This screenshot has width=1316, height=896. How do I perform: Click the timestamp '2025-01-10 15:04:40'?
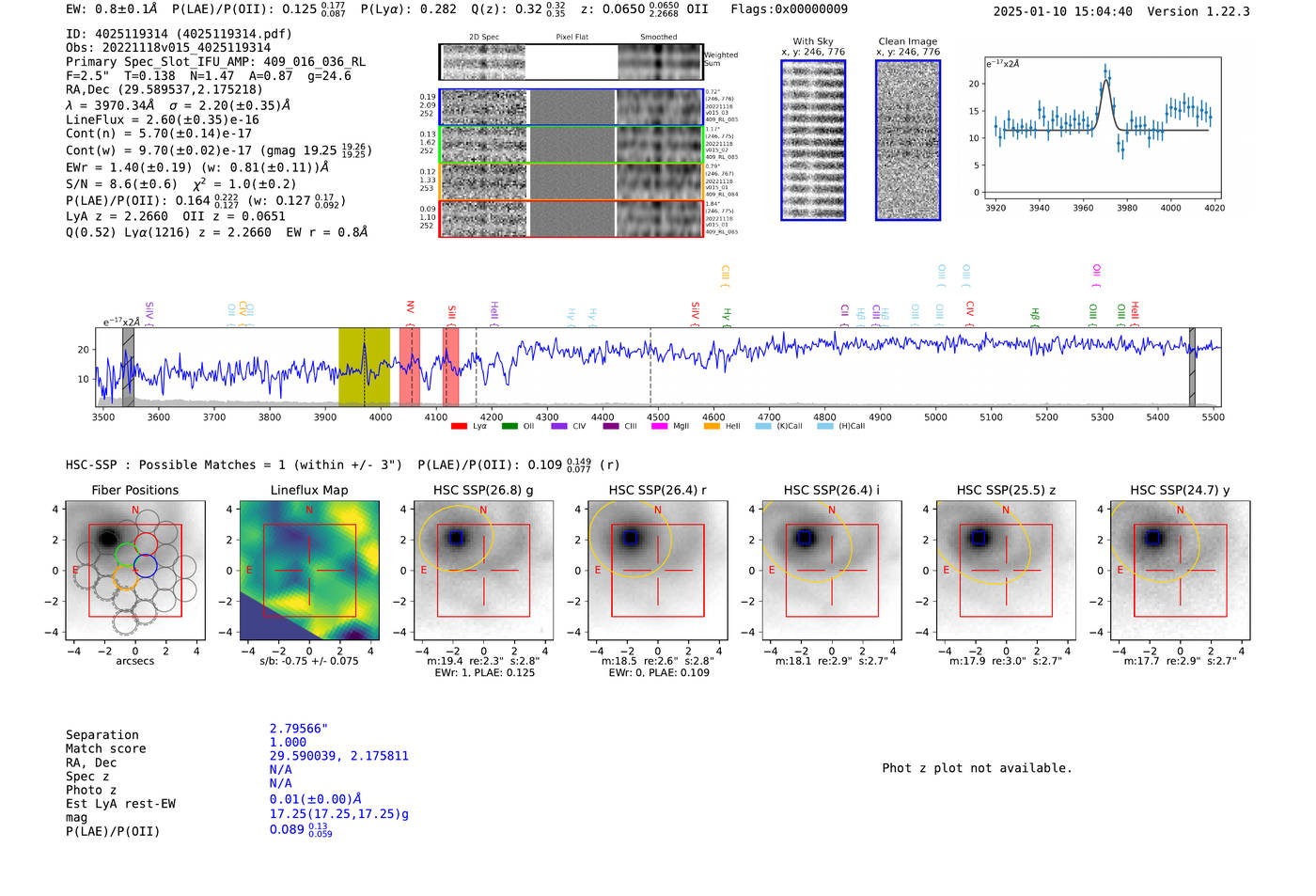(x=1063, y=11)
